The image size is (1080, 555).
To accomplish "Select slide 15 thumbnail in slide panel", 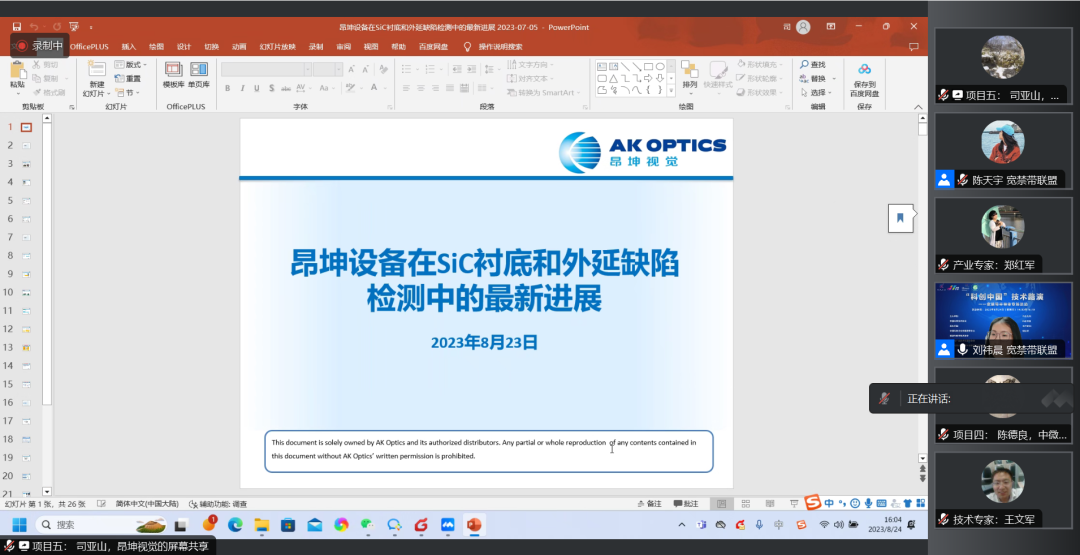I will (x=26, y=384).
